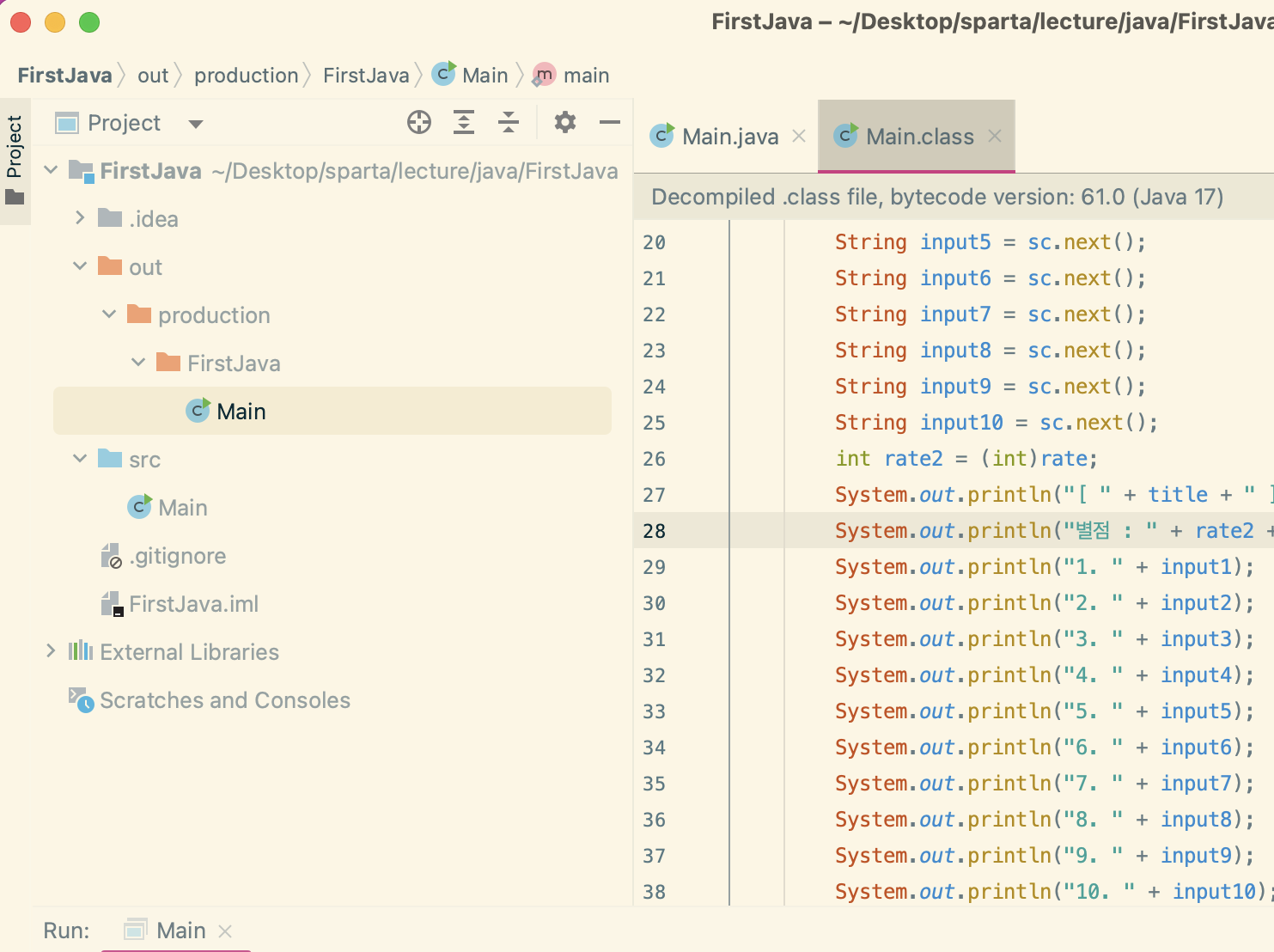Click the Scratches and Consoles icon
Viewport: 1274px width, 952px height.
click(x=81, y=699)
